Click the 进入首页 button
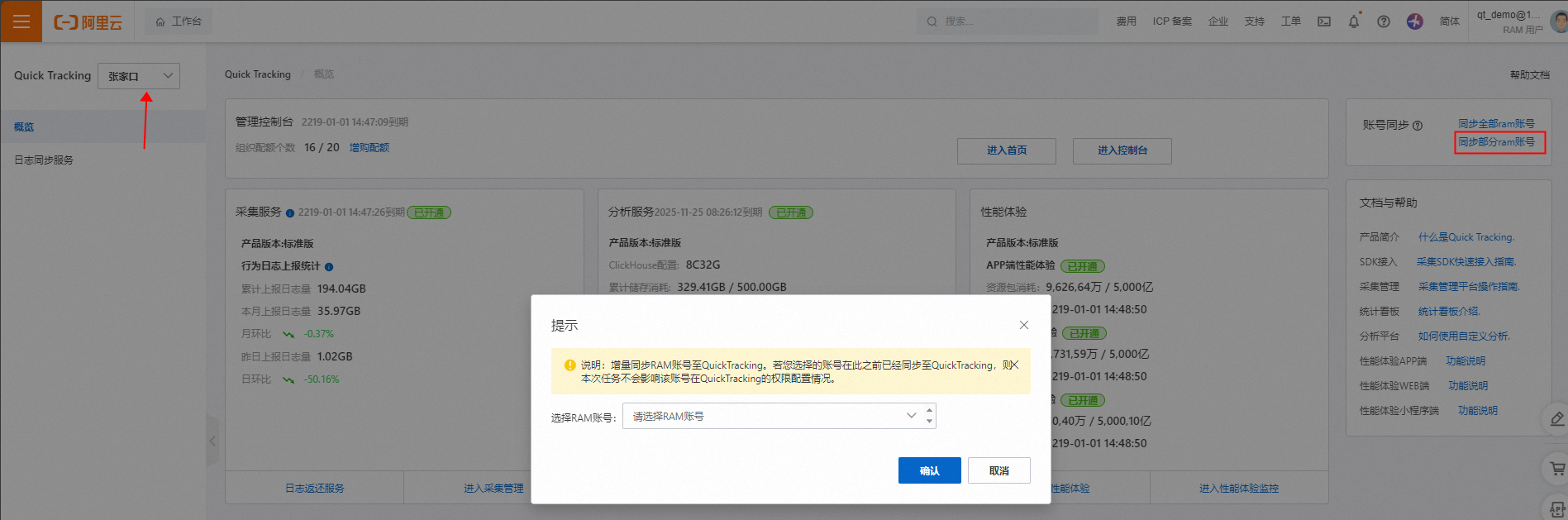The width and height of the screenshot is (1568, 520). [1007, 150]
